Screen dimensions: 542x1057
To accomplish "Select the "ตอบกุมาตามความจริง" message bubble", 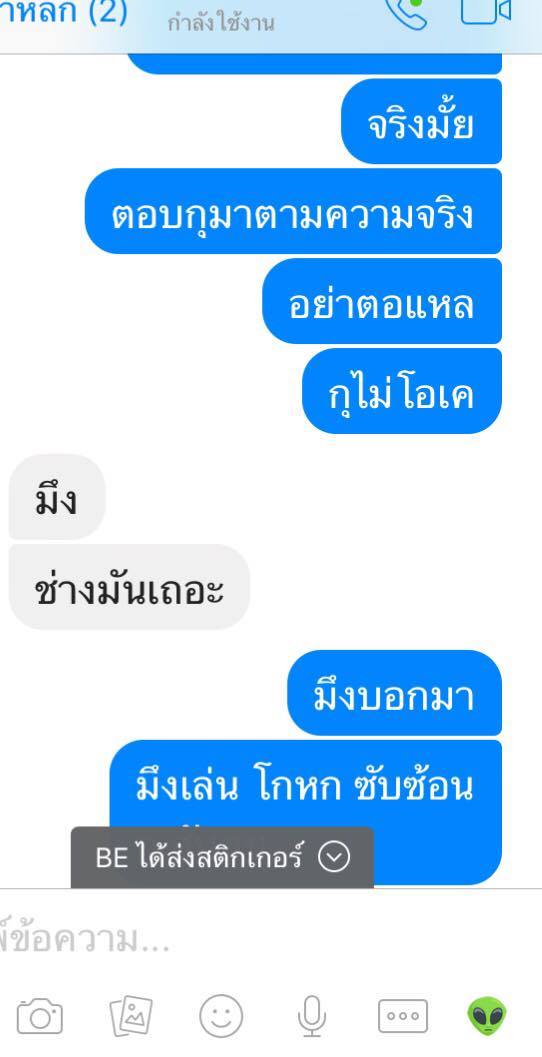I will point(293,211).
